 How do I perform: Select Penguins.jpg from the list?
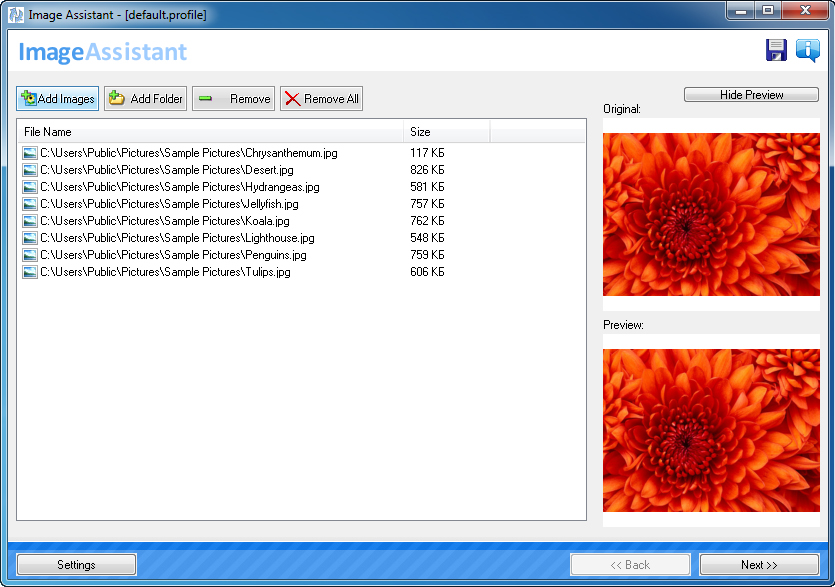coord(173,255)
